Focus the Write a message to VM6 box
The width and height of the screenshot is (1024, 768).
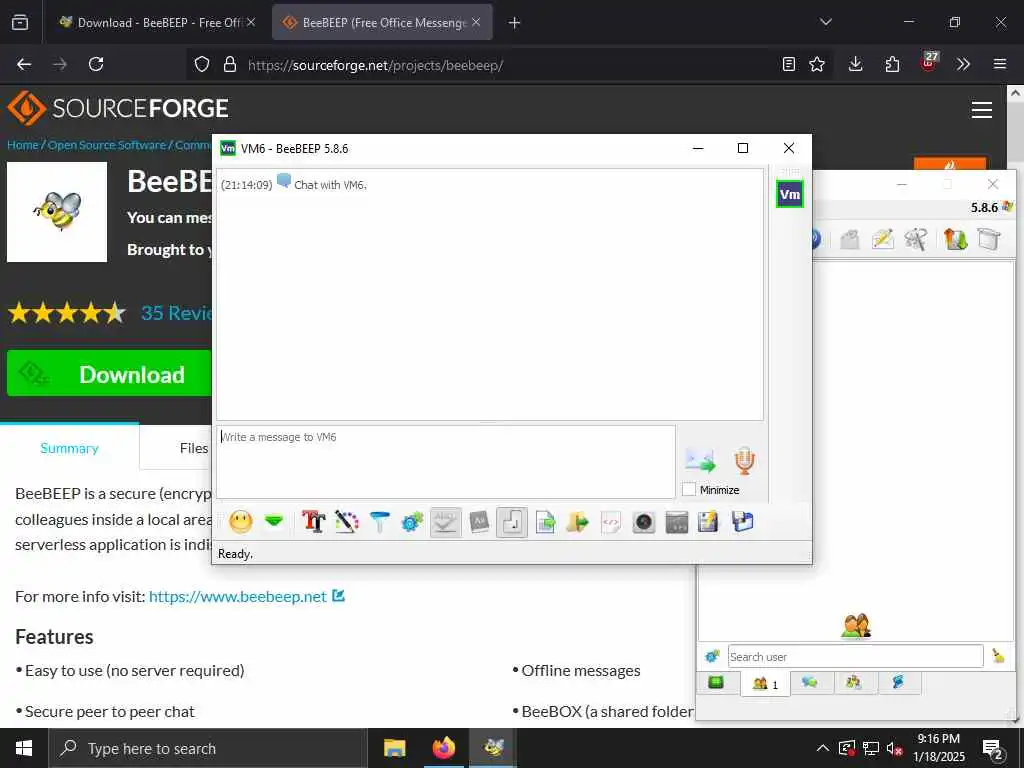tap(445, 462)
